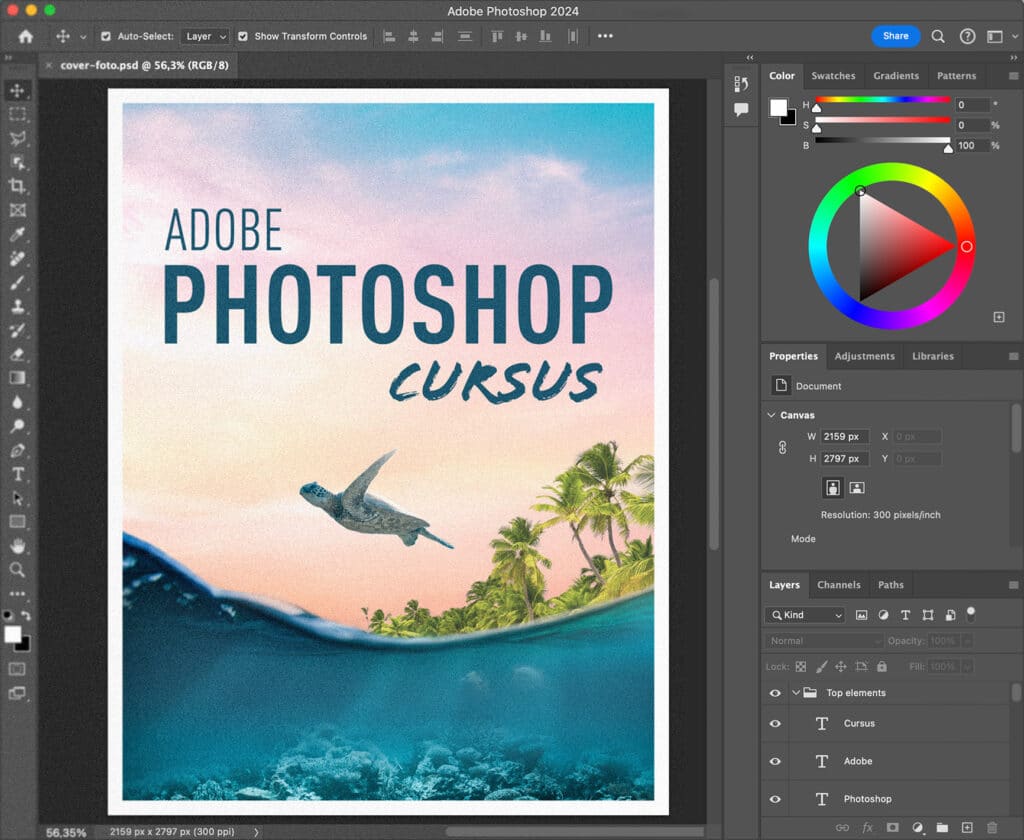Set canvas to landscape orientation

tap(856, 488)
